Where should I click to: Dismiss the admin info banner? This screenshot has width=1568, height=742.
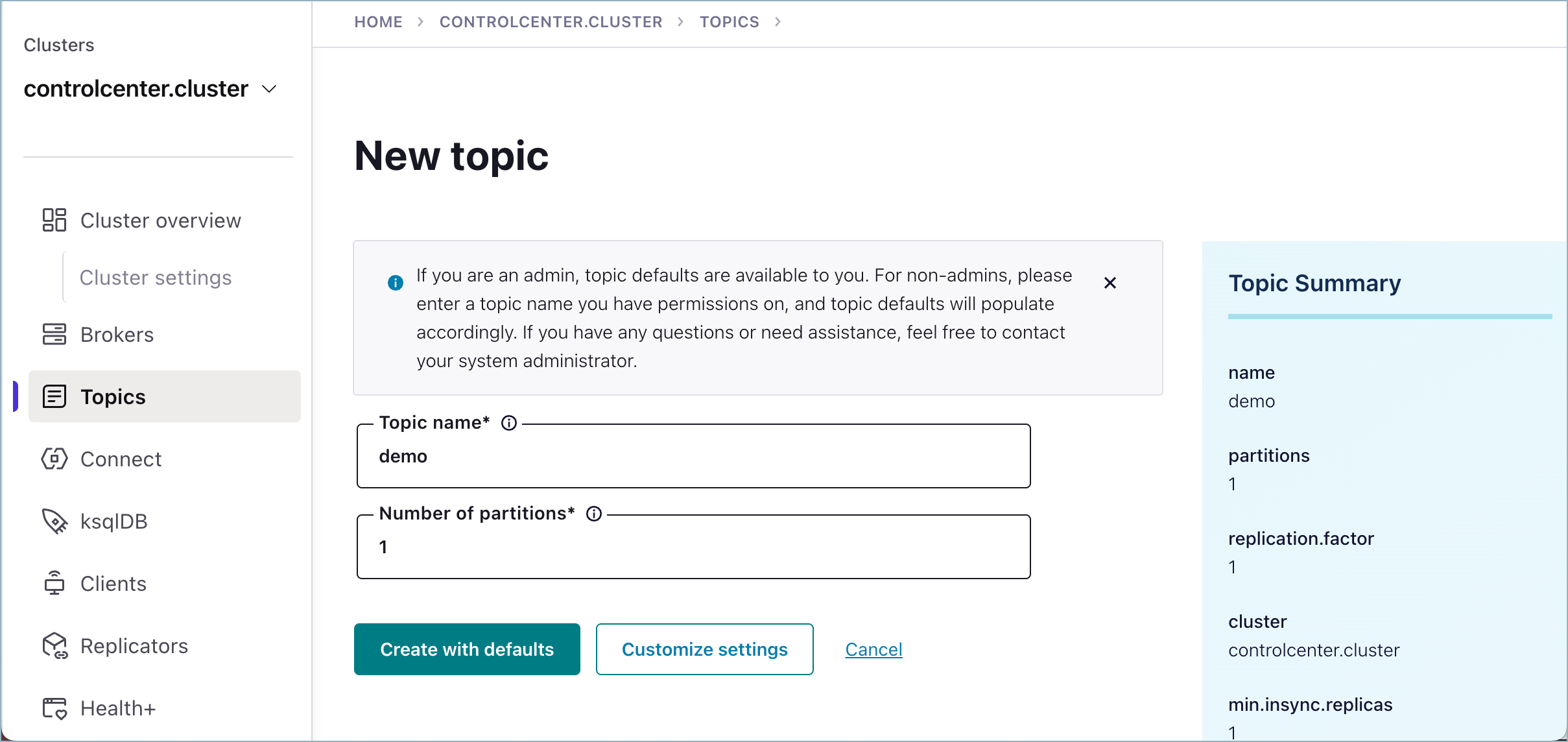pos(1110,283)
